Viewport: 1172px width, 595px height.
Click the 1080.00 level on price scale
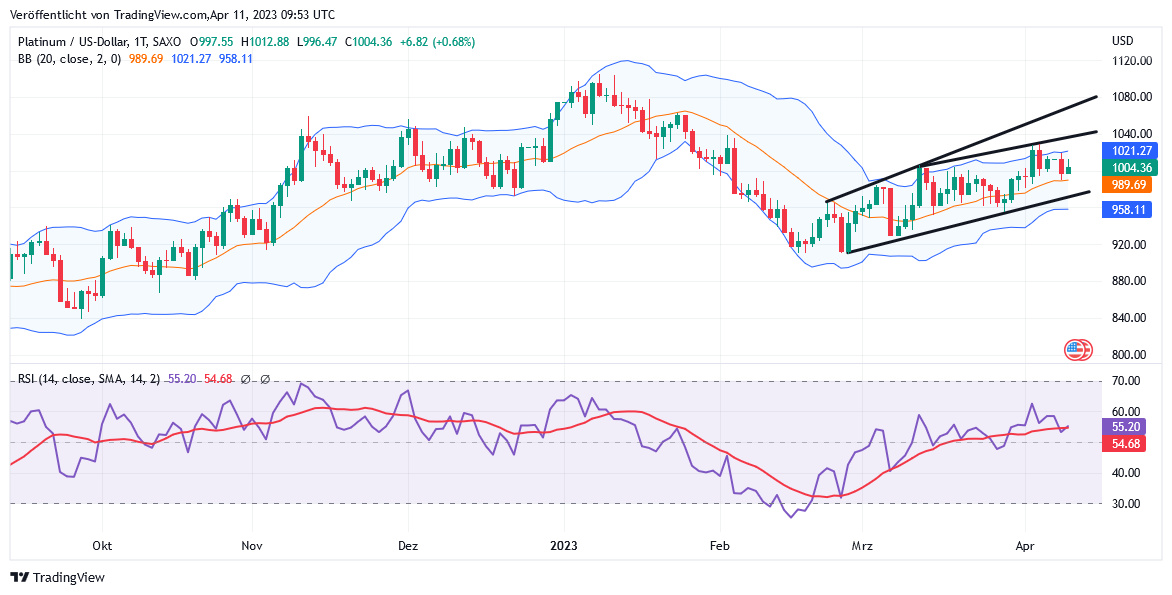point(1132,97)
